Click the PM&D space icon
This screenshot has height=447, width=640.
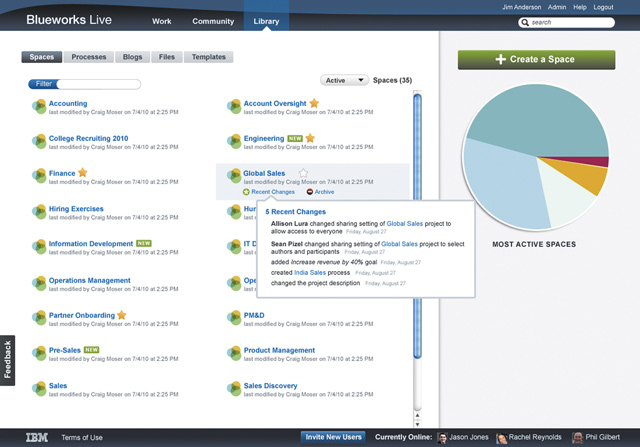(234, 318)
